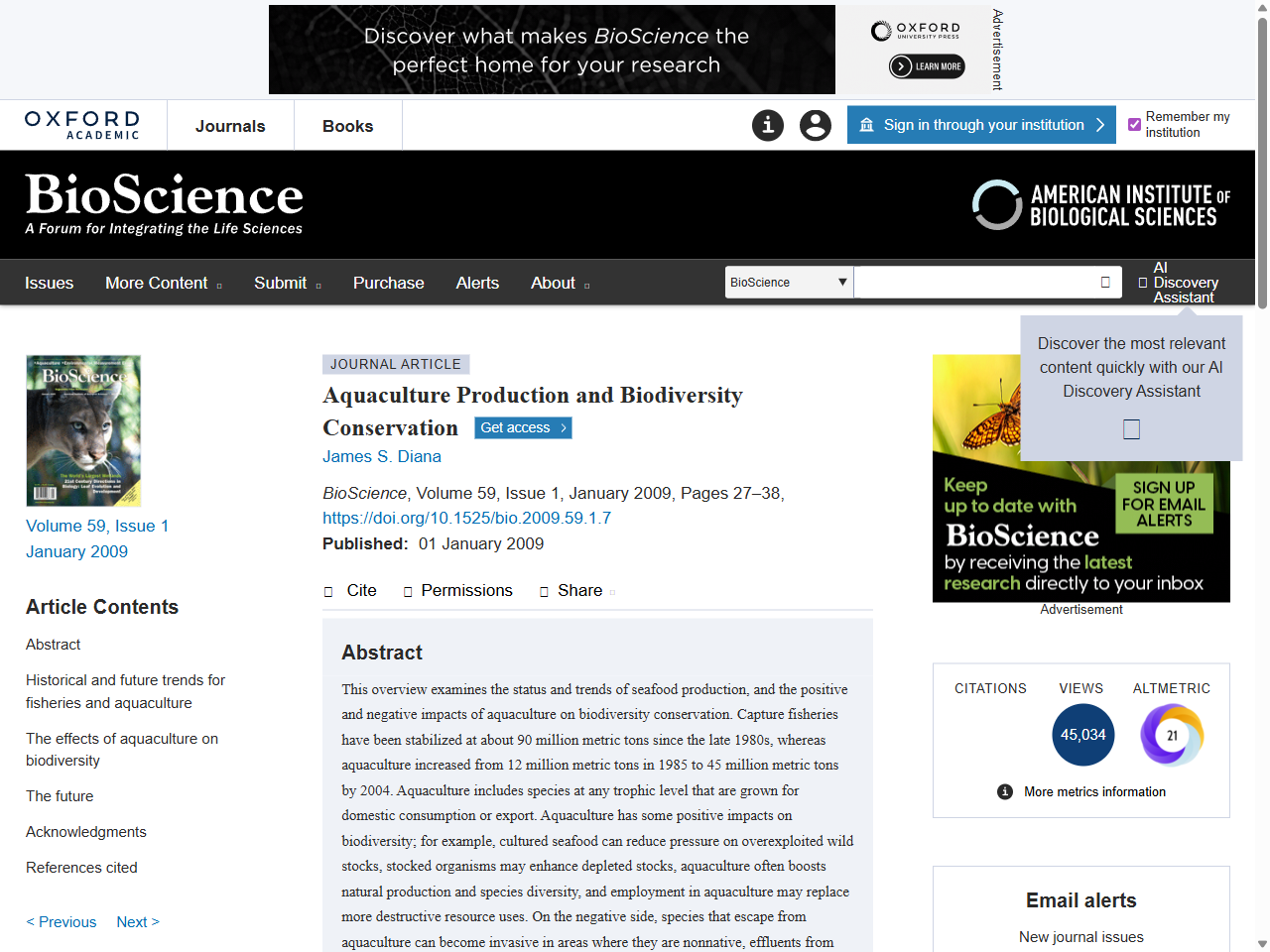Click the Cite label
This screenshot has height=952, width=1270.
pyautogui.click(x=361, y=591)
